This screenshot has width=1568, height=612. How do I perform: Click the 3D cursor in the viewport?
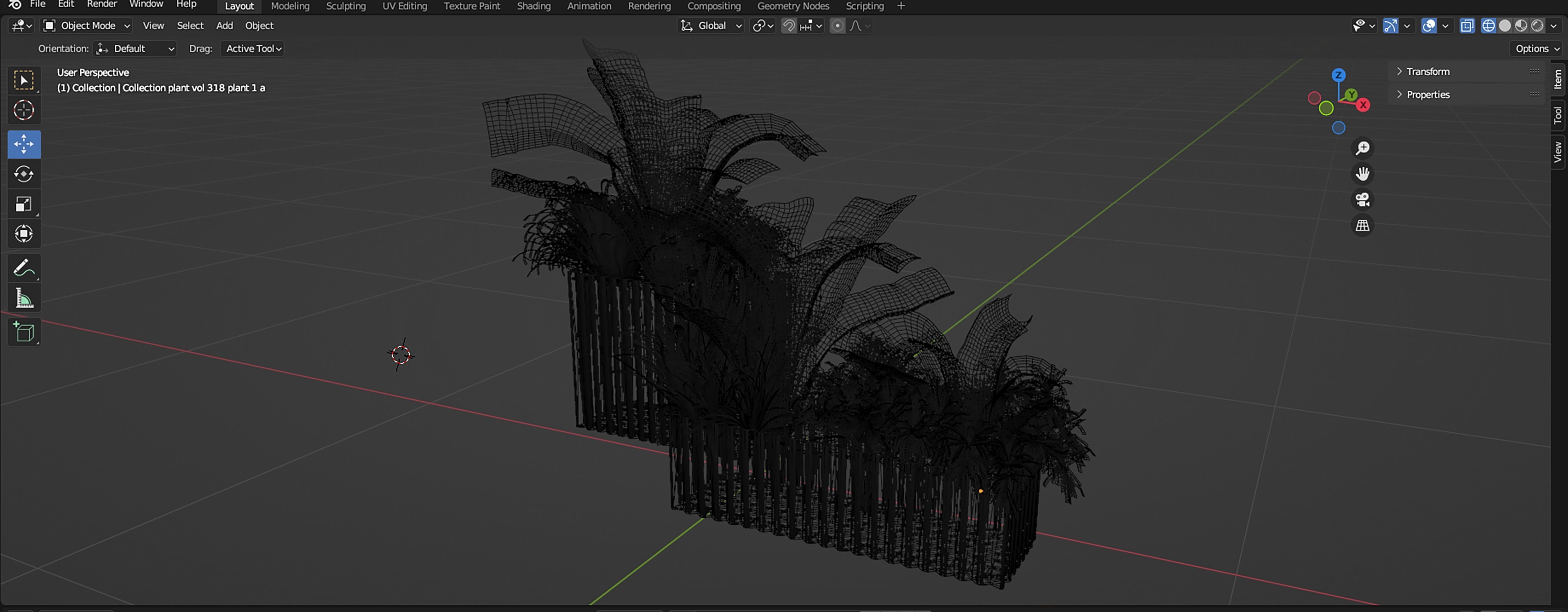tap(401, 354)
